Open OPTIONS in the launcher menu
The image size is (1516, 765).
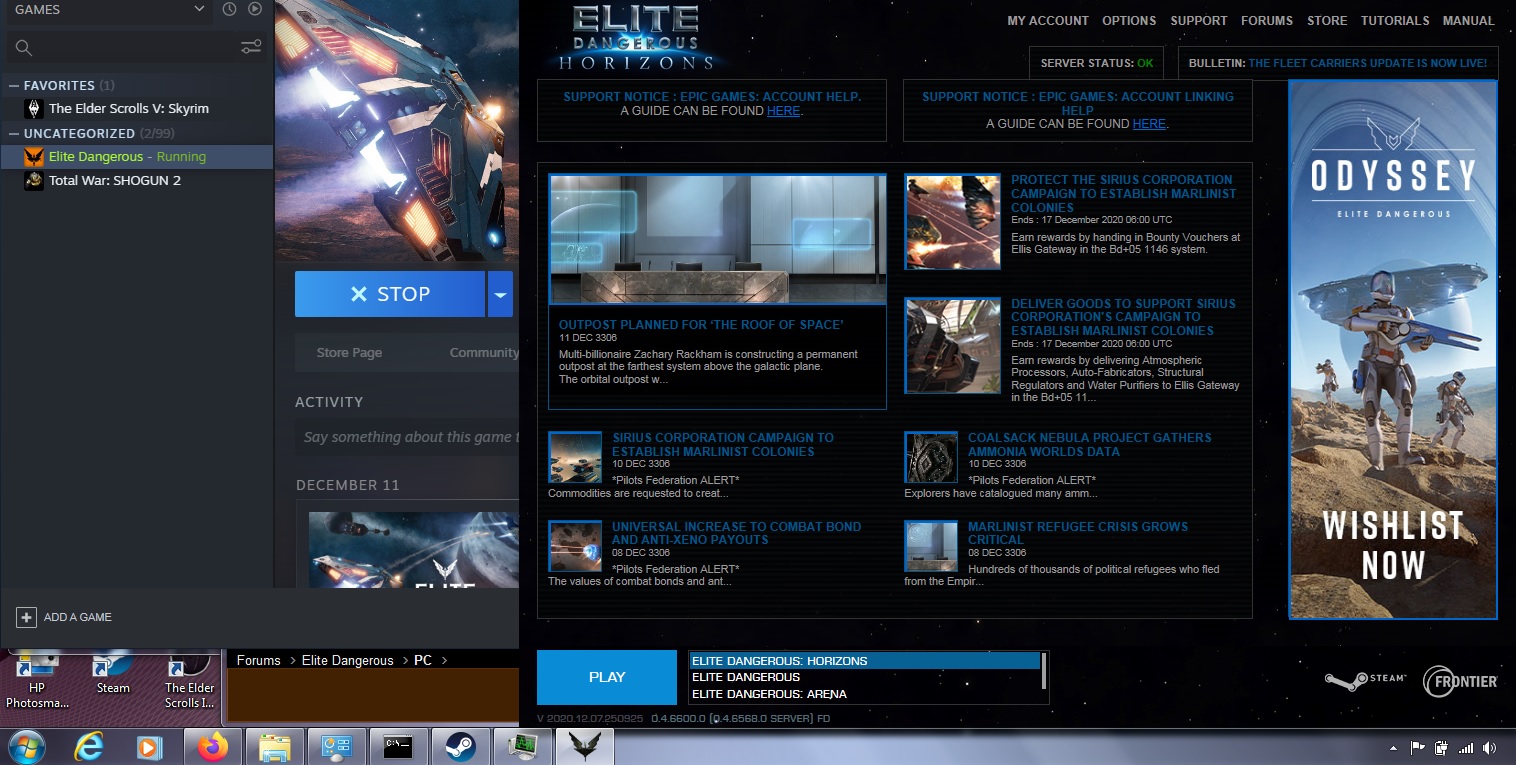[1129, 21]
